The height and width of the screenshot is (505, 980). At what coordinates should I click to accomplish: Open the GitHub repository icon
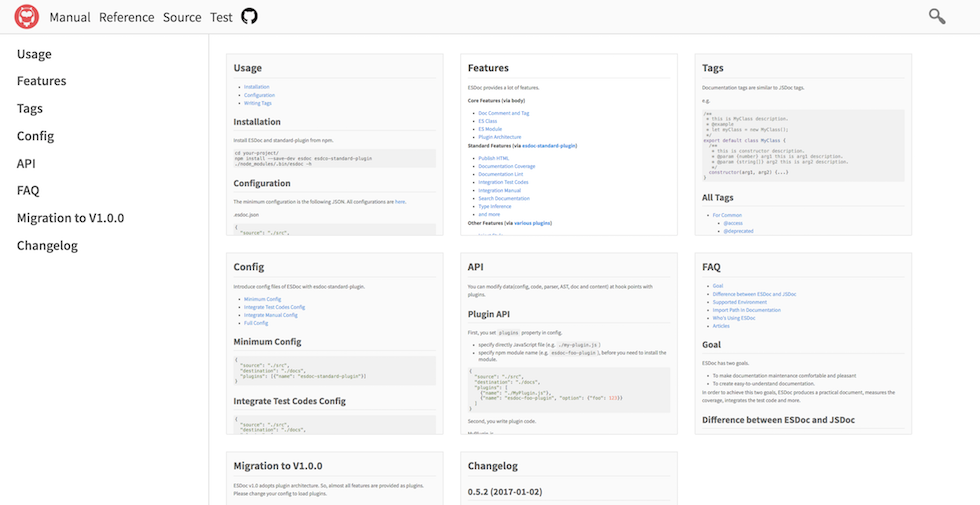click(249, 17)
